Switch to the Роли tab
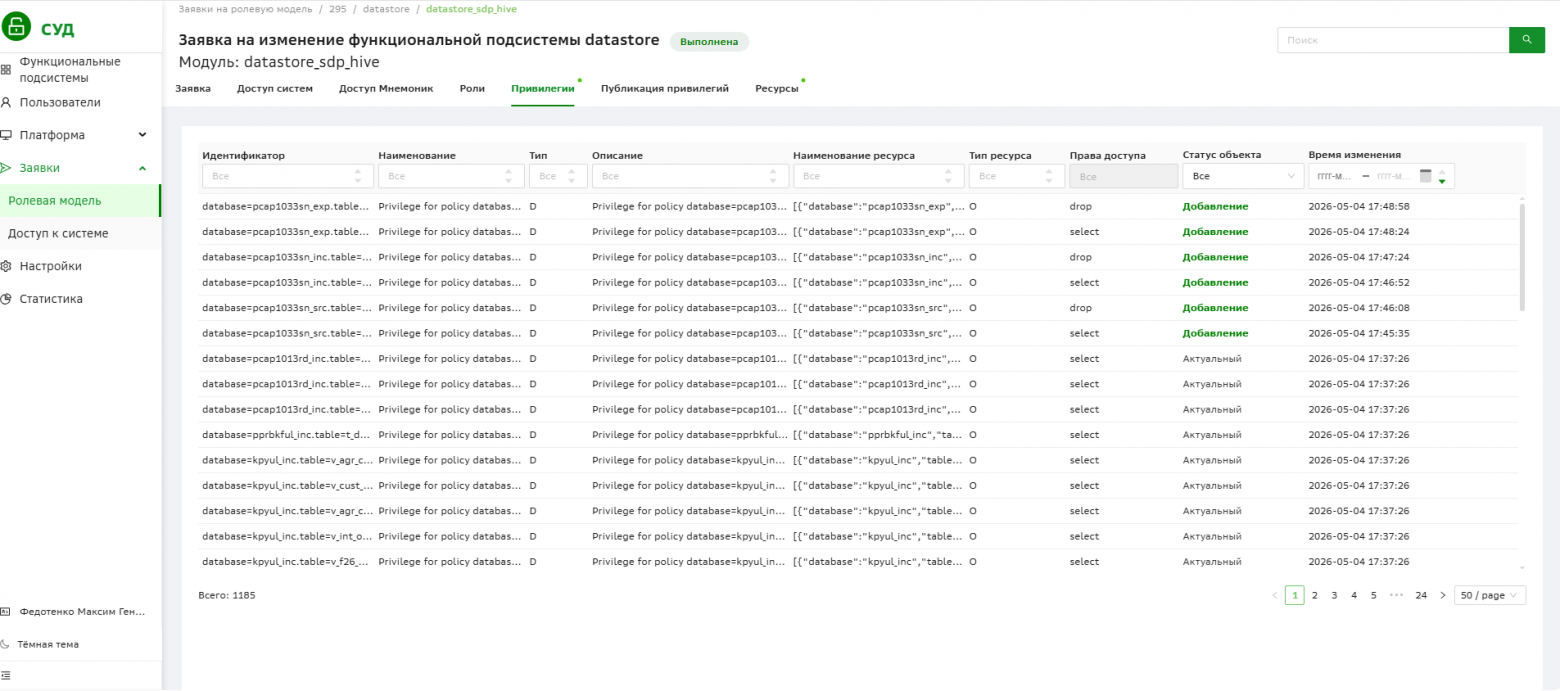The width and height of the screenshot is (1560, 691). click(472, 89)
